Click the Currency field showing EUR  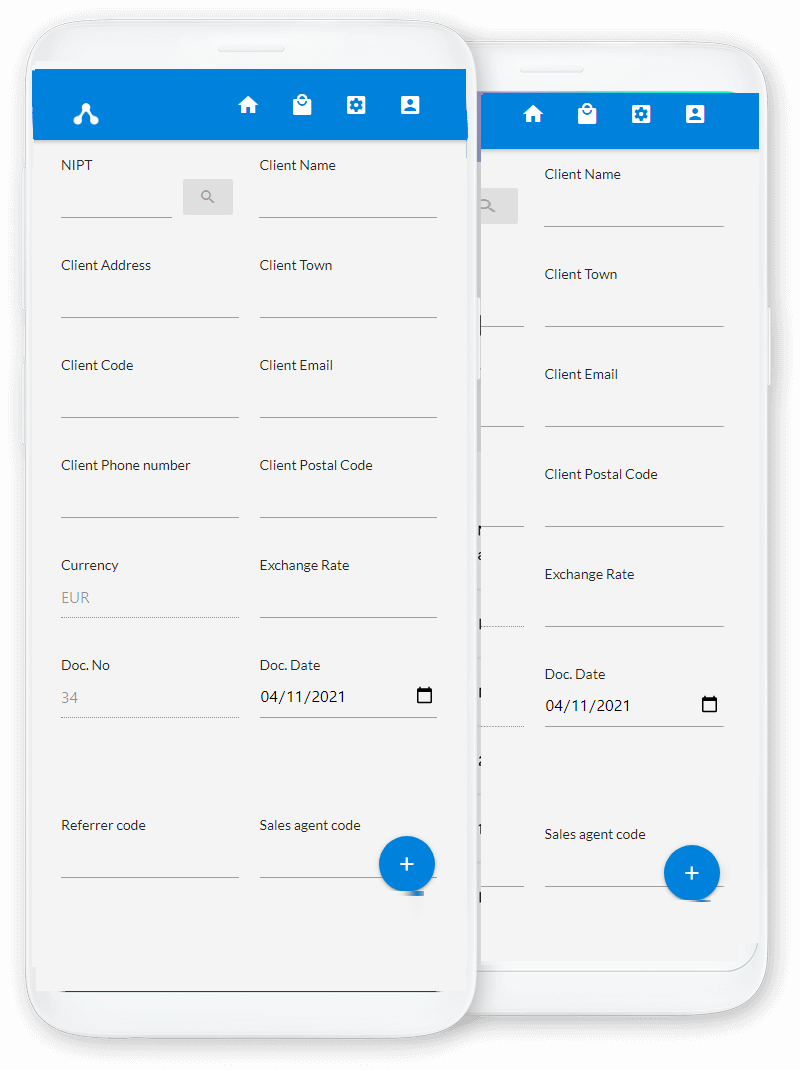(149, 598)
